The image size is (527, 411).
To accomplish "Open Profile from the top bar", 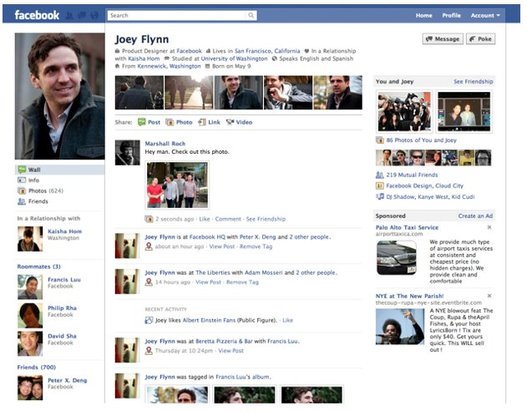I will click(x=451, y=15).
